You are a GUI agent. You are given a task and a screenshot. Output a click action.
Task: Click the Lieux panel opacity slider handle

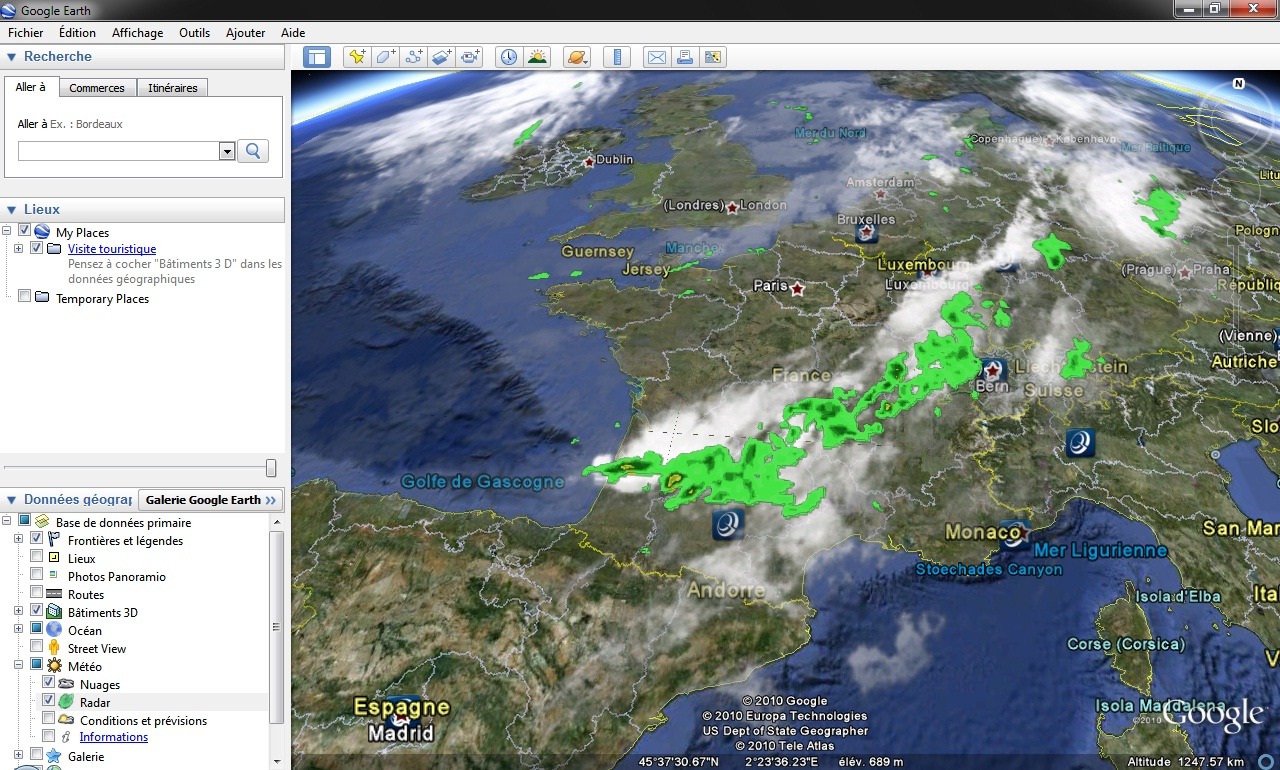(270, 468)
